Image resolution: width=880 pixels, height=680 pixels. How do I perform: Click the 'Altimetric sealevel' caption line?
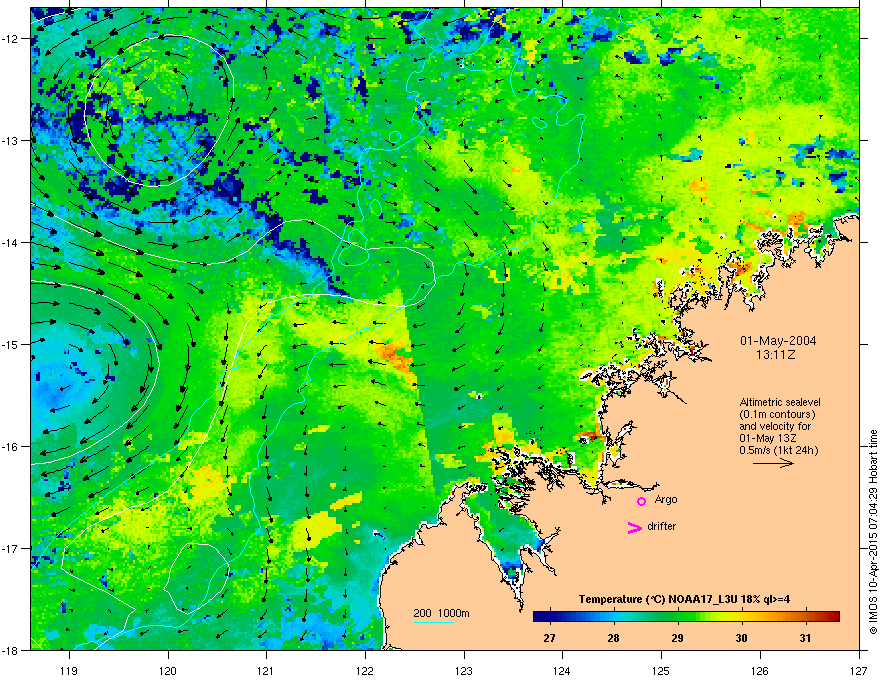pyautogui.click(x=780, y=402)
